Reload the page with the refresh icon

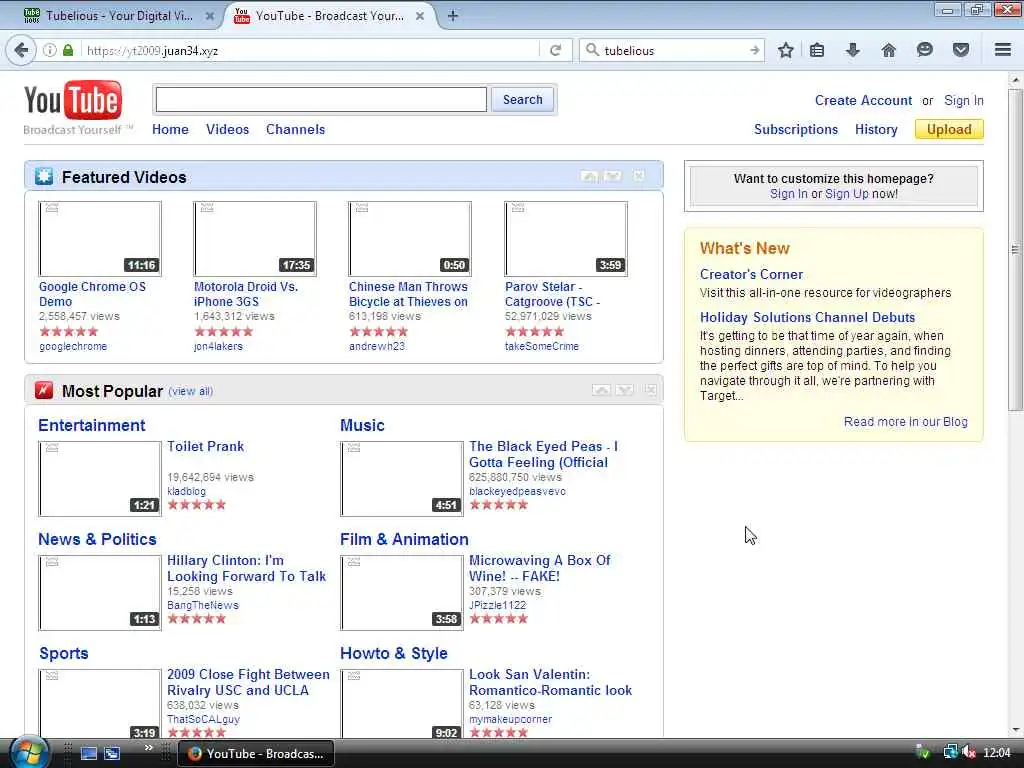[x=556, y=50]
